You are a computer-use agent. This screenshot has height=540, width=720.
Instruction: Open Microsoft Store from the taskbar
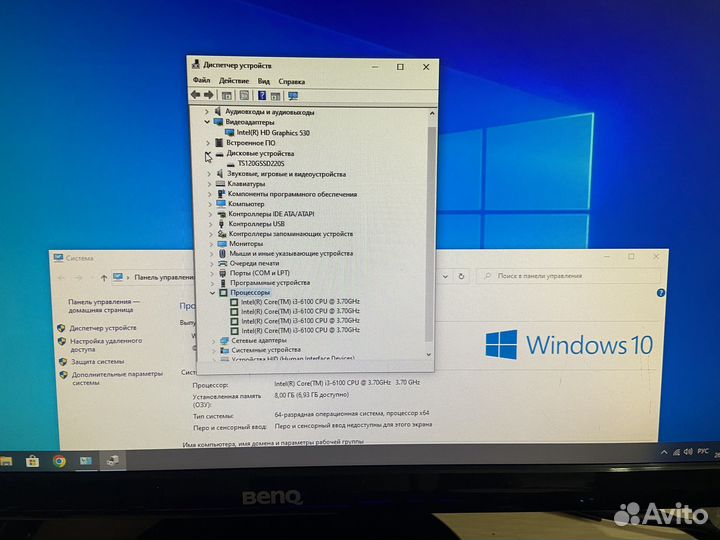33,461
